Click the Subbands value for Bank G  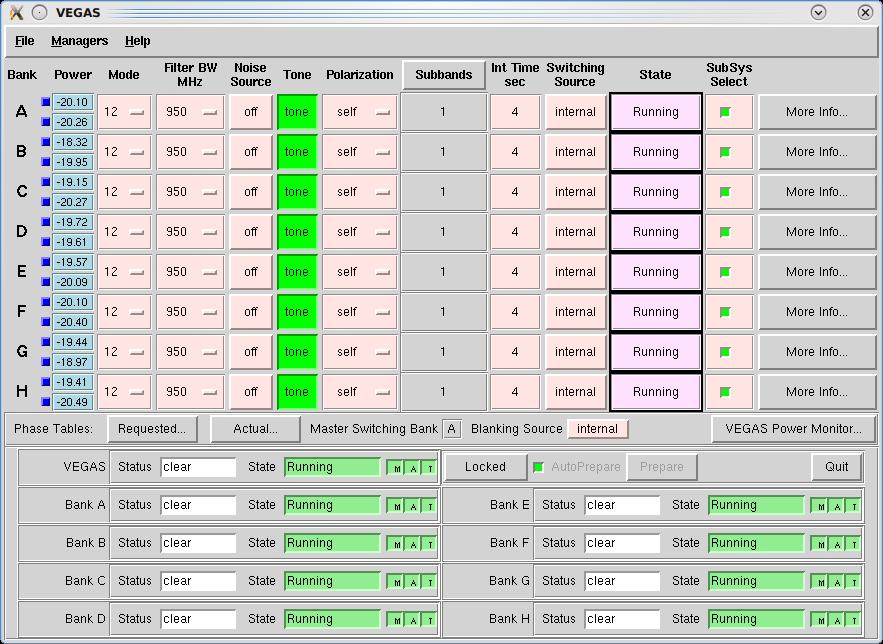(x=443, y=352)
